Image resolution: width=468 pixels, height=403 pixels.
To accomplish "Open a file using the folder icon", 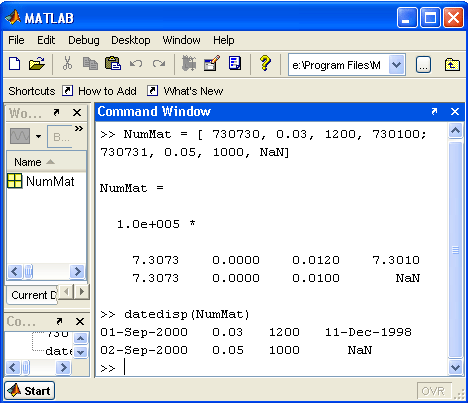I will click(x=37, y=63).
